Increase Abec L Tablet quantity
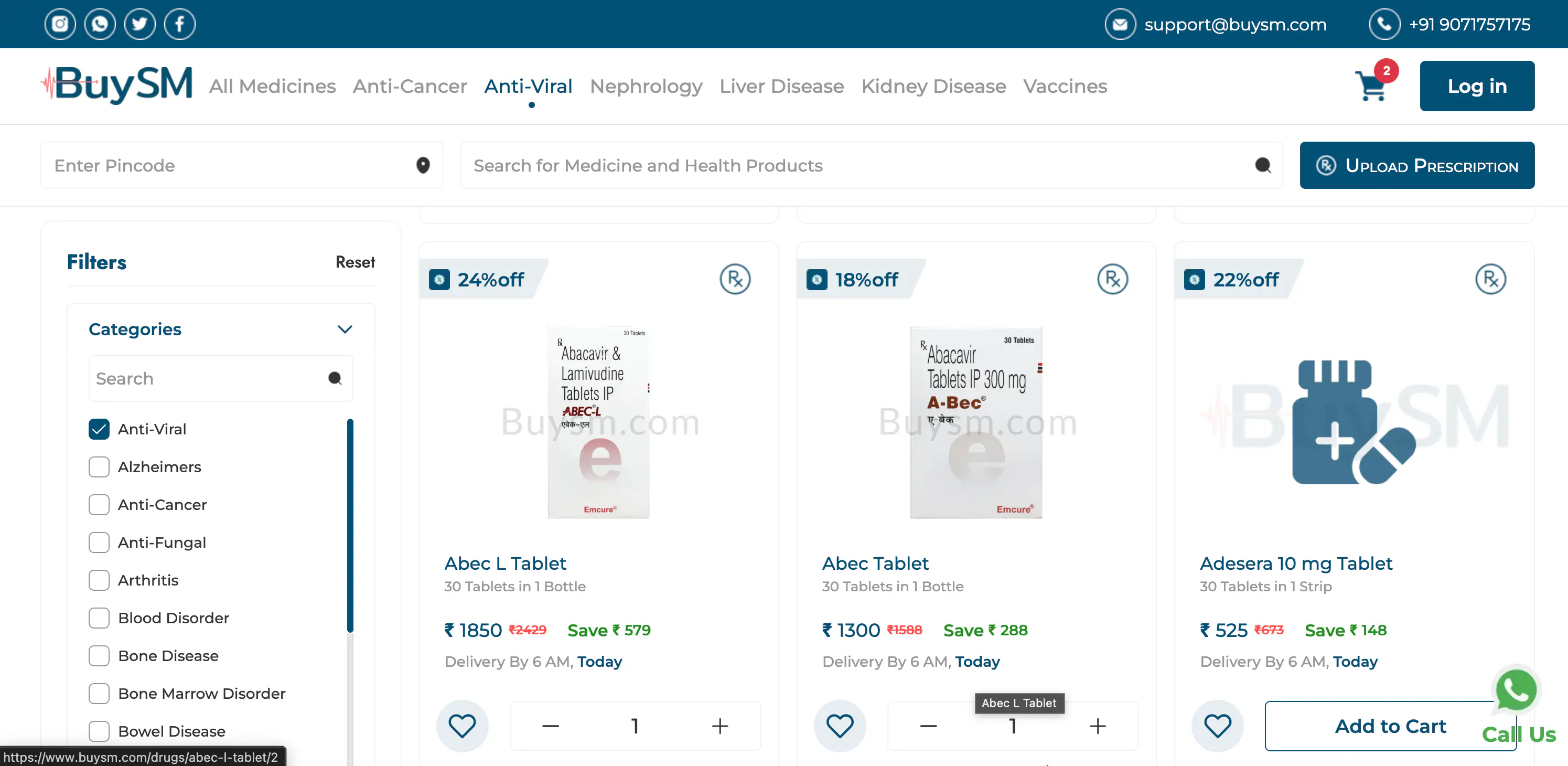Image resolution: width=1568 pixels, height=766 pixels. 719,725
